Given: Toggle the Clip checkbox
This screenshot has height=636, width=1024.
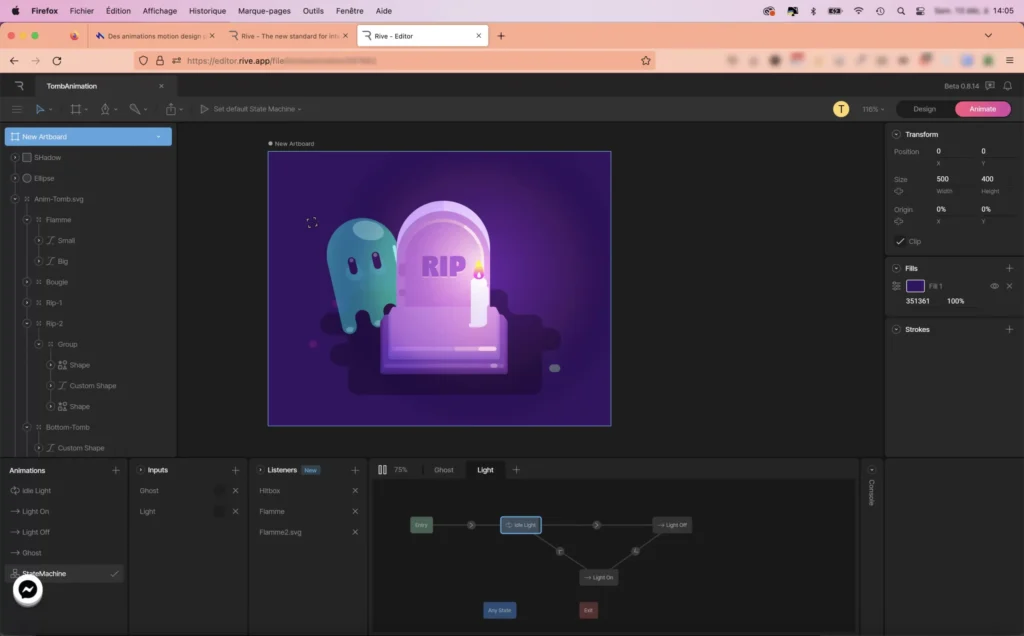Looking at the screenshot, I should pos(900,242).
